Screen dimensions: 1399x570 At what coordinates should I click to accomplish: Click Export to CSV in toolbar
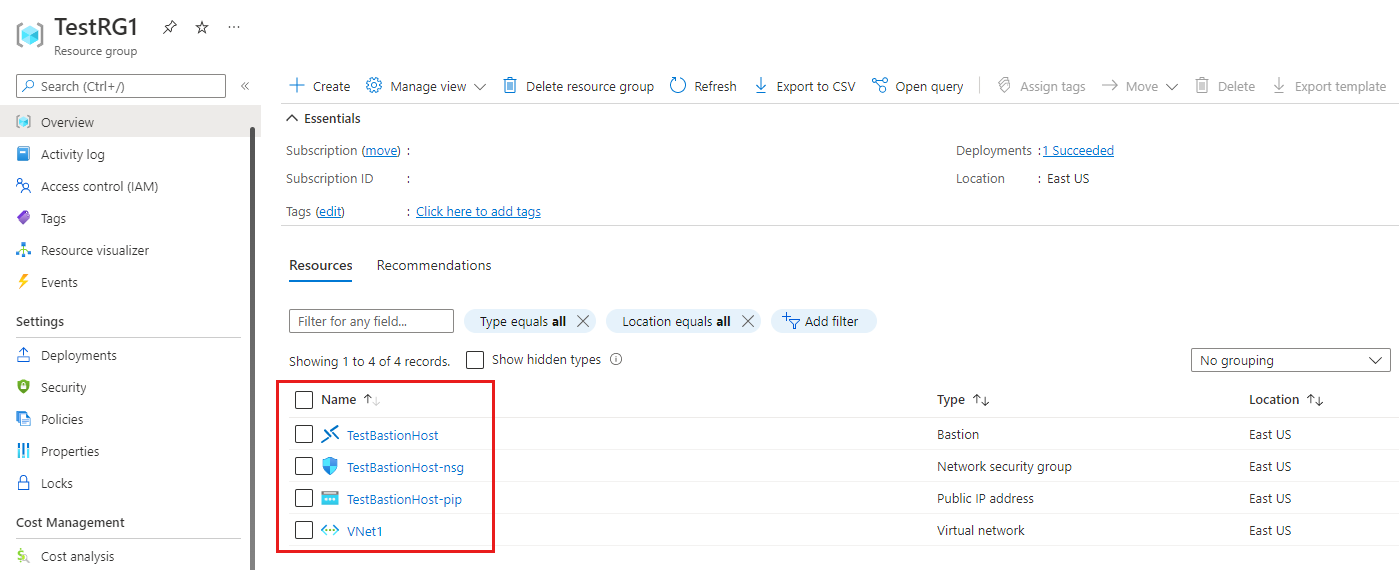tap(804, 86)
